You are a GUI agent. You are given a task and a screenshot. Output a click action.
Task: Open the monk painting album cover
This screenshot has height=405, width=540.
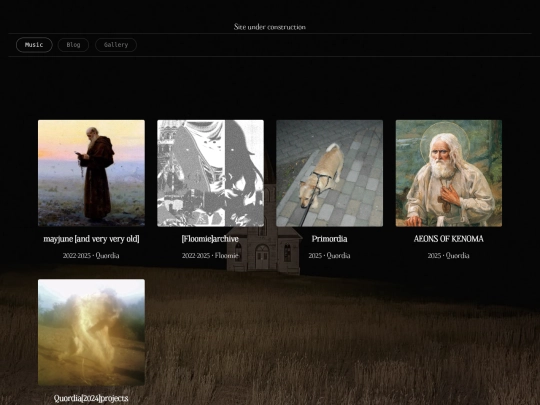(x=91, y=173)
